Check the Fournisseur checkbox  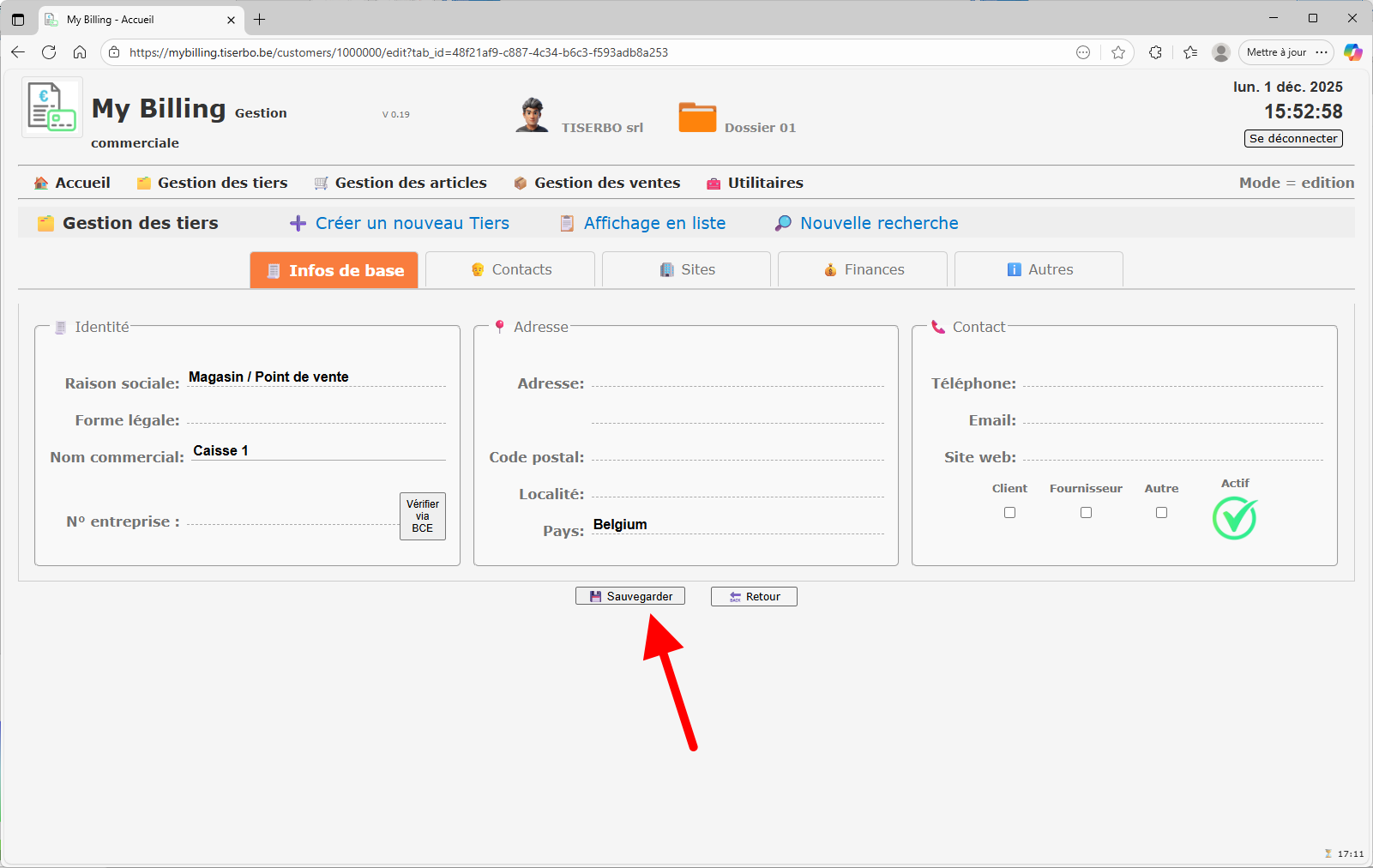coord(1086,512)
